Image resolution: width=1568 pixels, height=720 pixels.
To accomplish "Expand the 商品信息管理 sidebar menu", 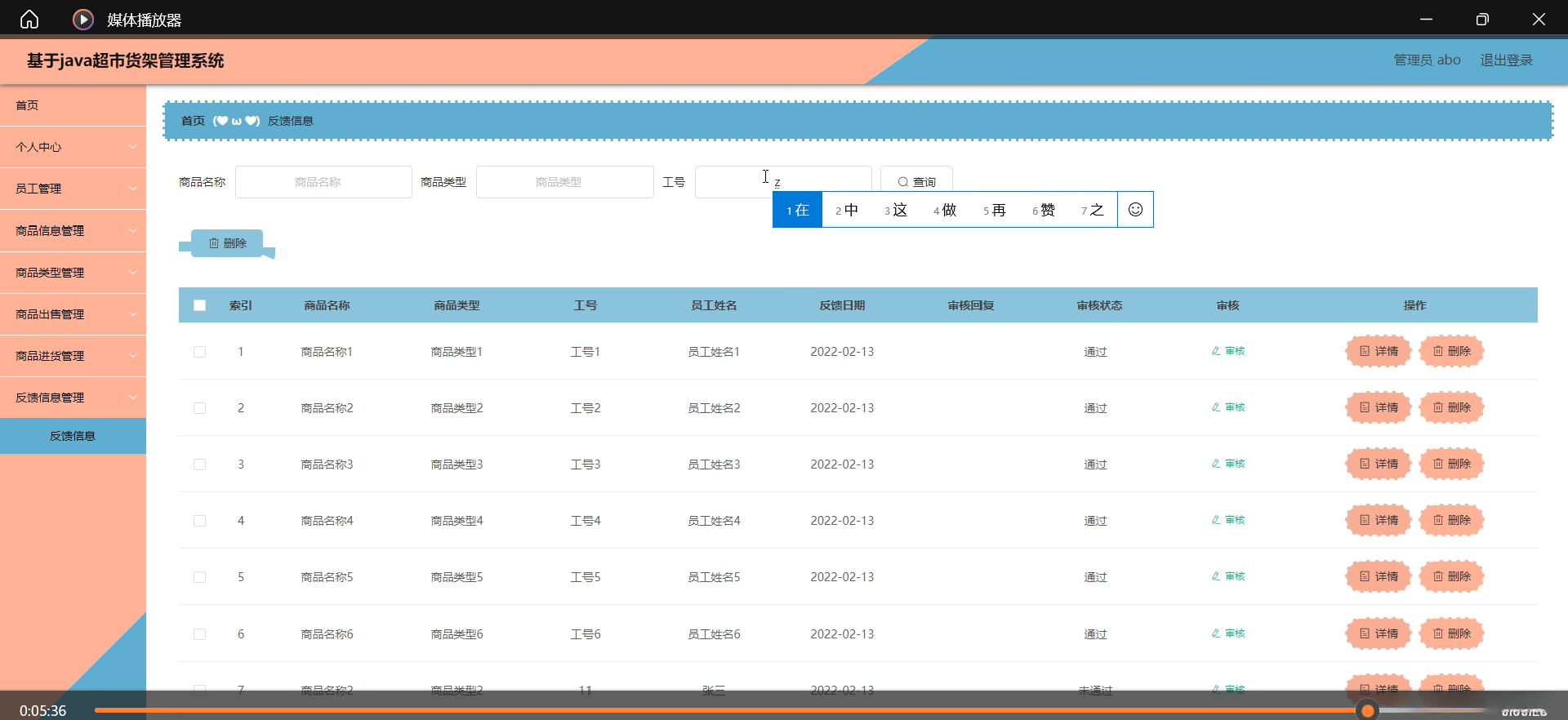I will (x=73, y=231).
